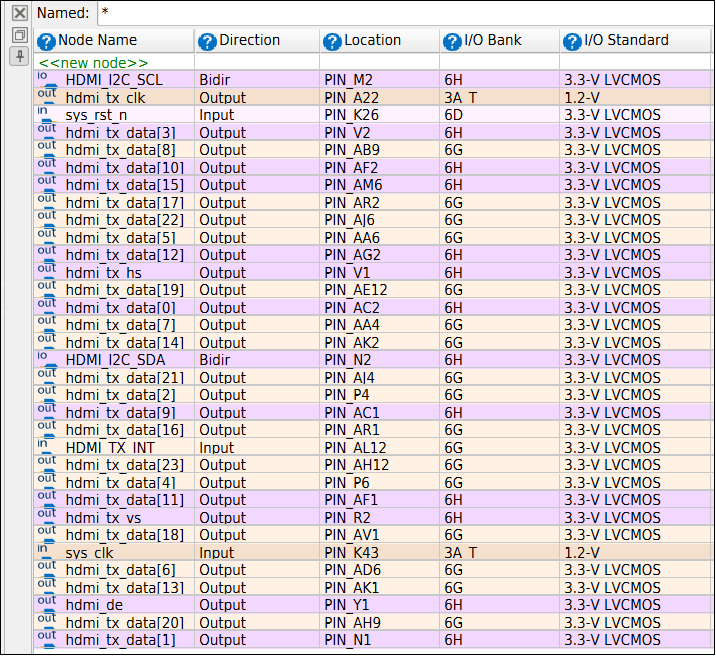The width and height of the screenshot is (716, 656).
Task: Click the out icon of hdmi_tx_vs
Action: click(47, 517)
